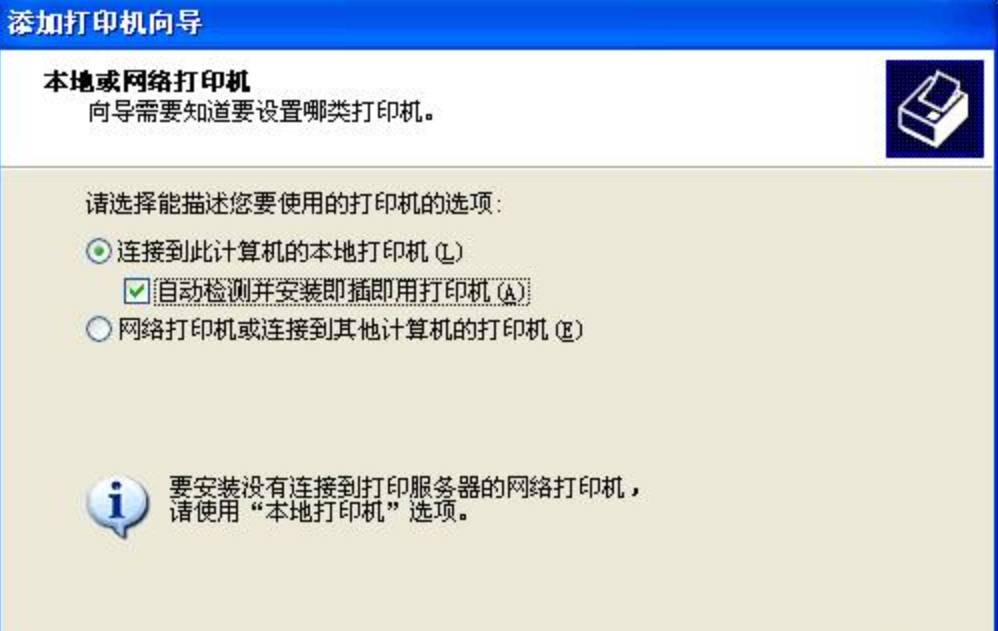This screenshot has height=631, width=998.
Task: Click the (E) accelerator of network printer option
Action: pos(568,330)
